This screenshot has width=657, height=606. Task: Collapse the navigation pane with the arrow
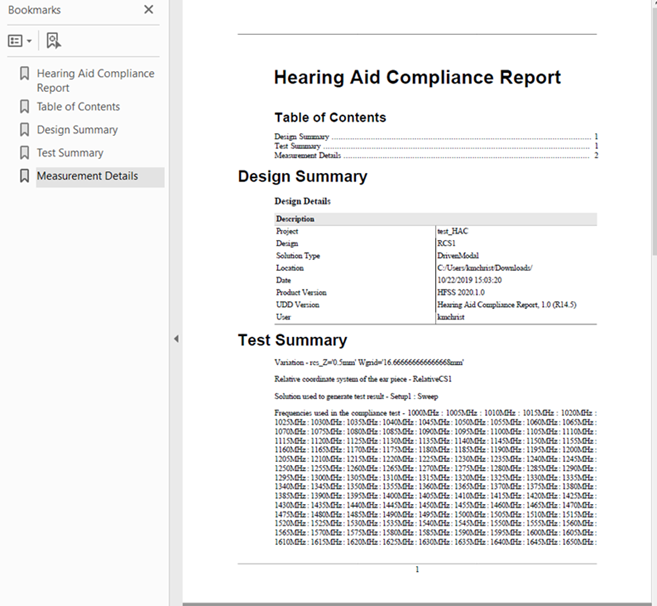176,339
